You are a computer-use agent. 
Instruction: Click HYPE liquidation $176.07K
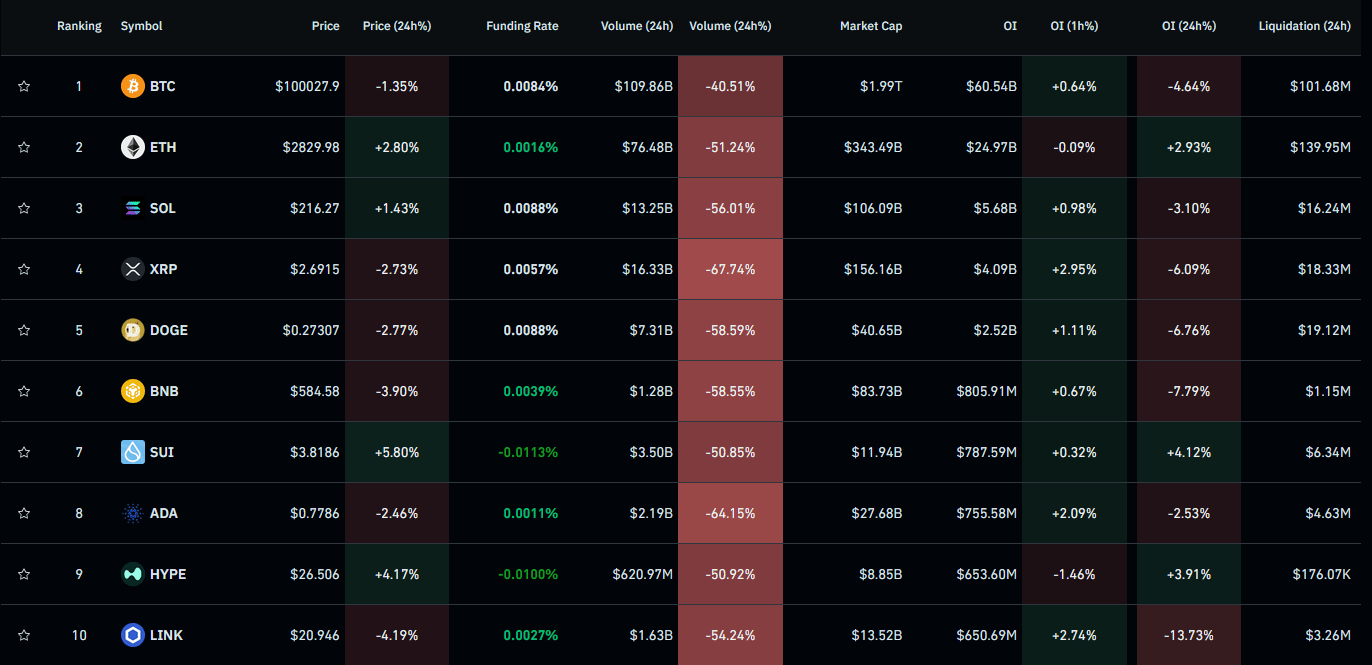pos(1320,575)
